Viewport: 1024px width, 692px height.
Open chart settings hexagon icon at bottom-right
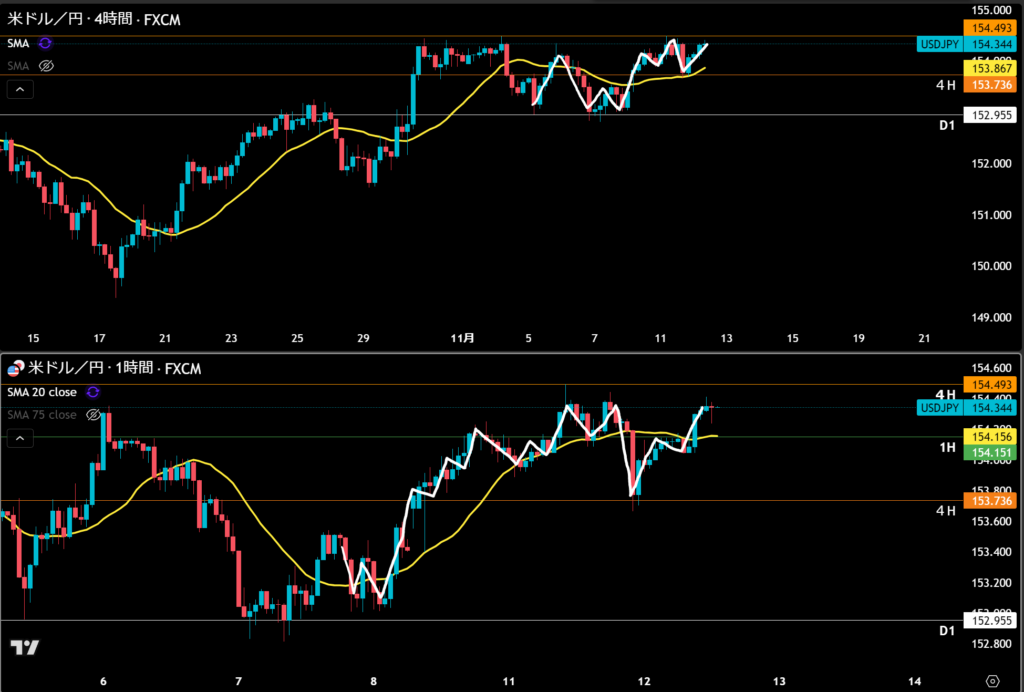click(x=991, y=680)
